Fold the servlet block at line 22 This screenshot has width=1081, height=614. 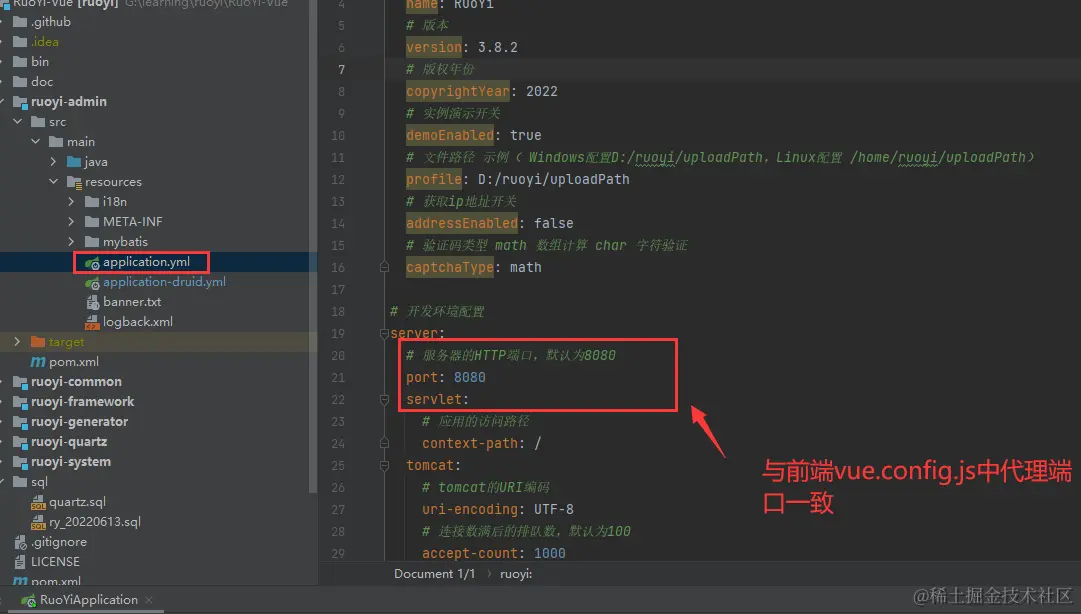[384, 400]
